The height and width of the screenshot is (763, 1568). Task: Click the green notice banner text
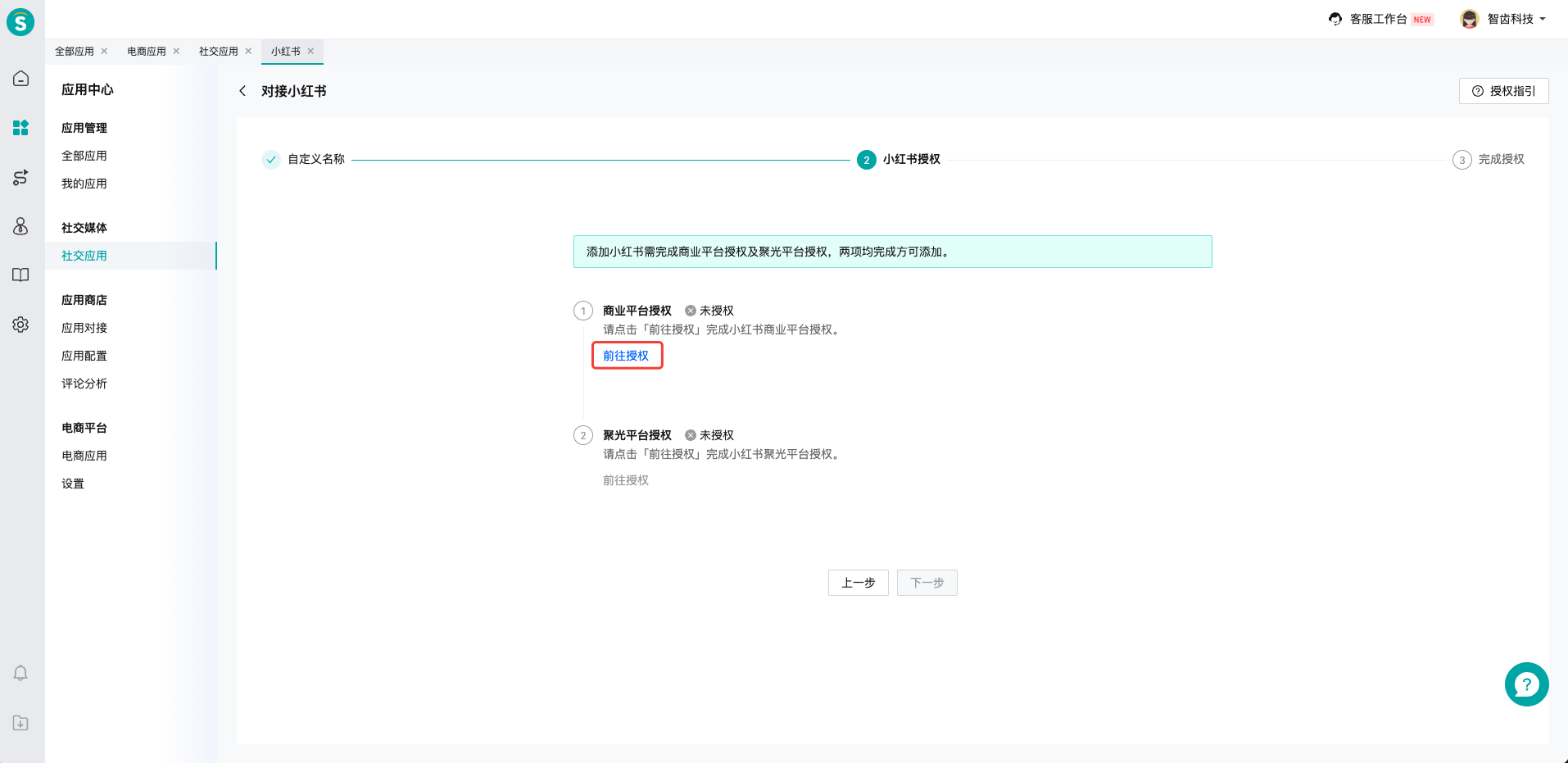(x=769, y=252)
